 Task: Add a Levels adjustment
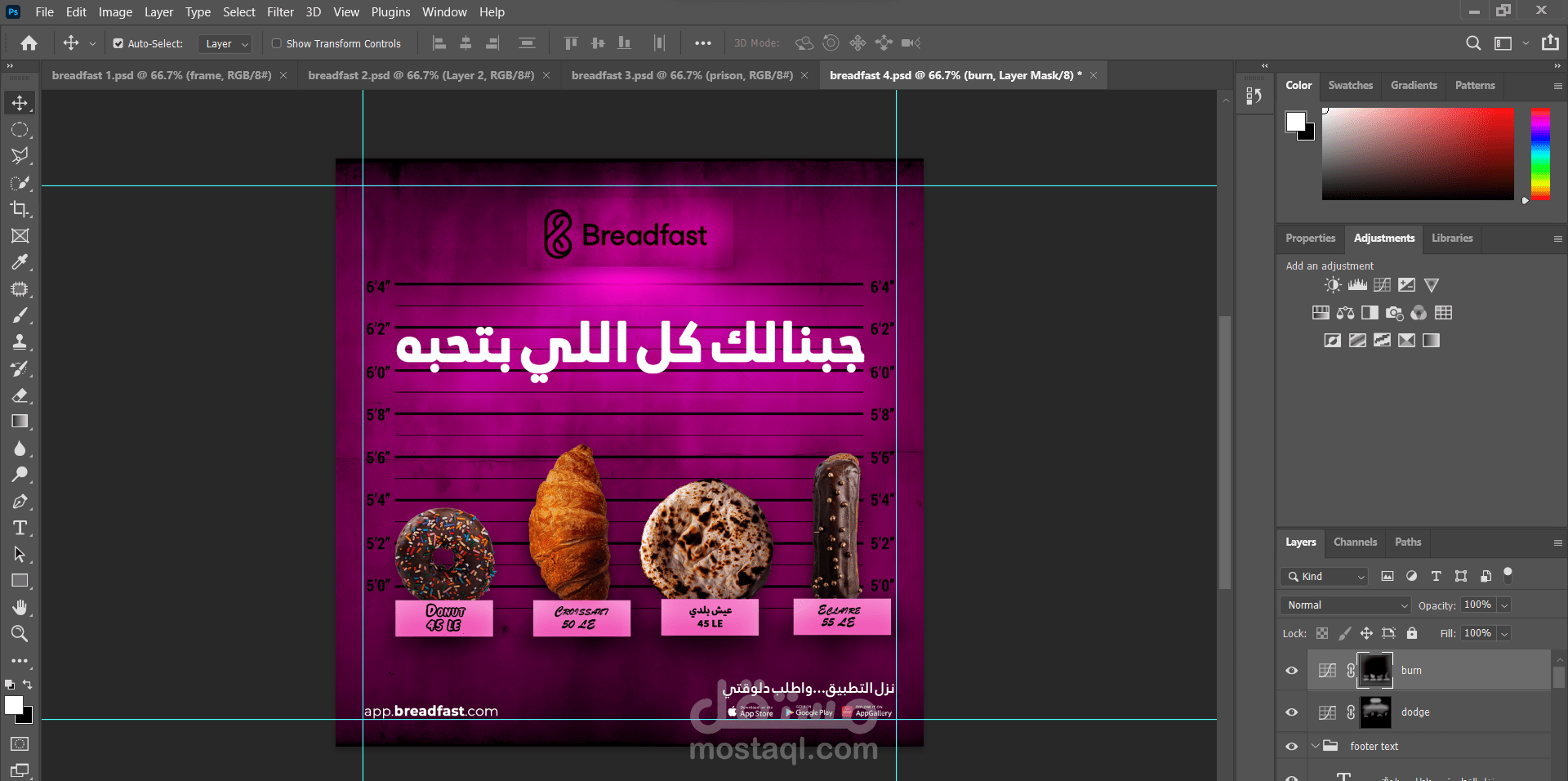[x=1357, y=285]
